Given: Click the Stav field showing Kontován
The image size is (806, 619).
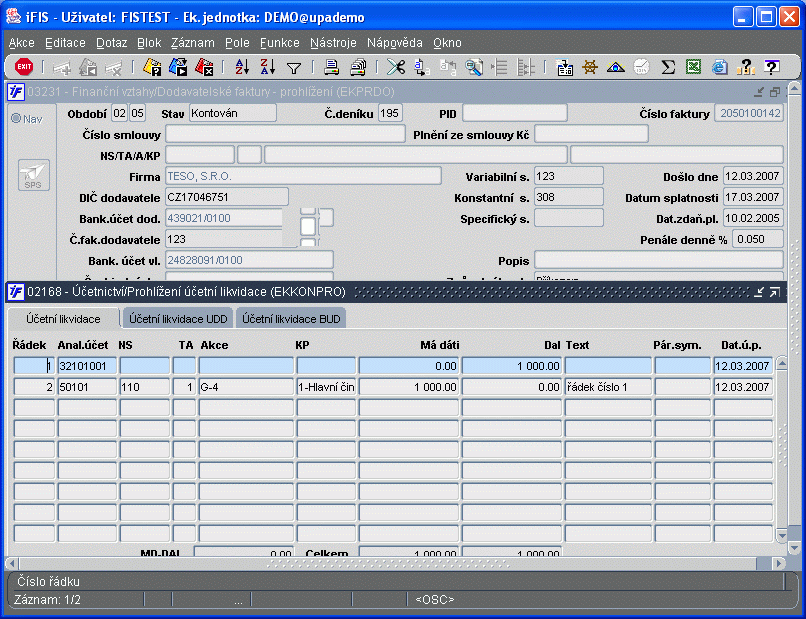Looking at the screenshot, I should pos(233,113).
